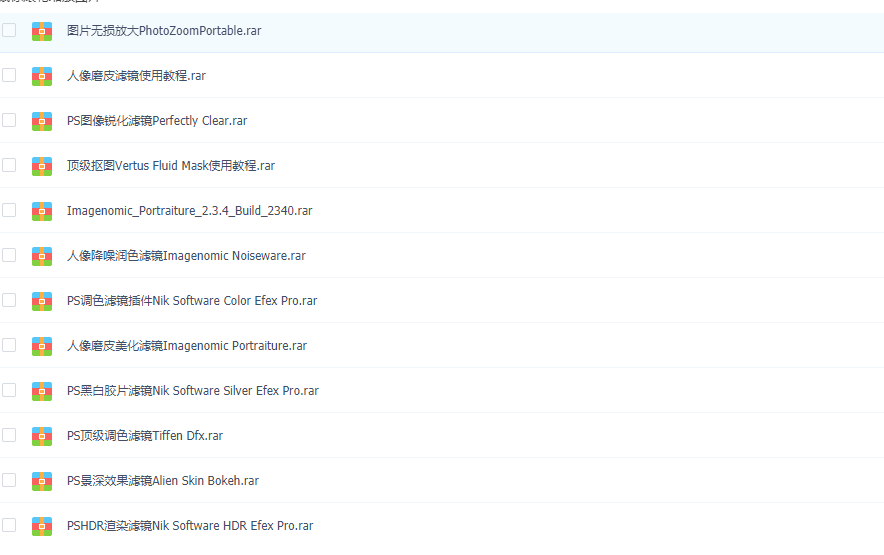This screenshot has width=884, height=555.
Task: Tick the Silver Efex Pro.rar checkbox
Action: pyautogui.click(x=9, y=390)
